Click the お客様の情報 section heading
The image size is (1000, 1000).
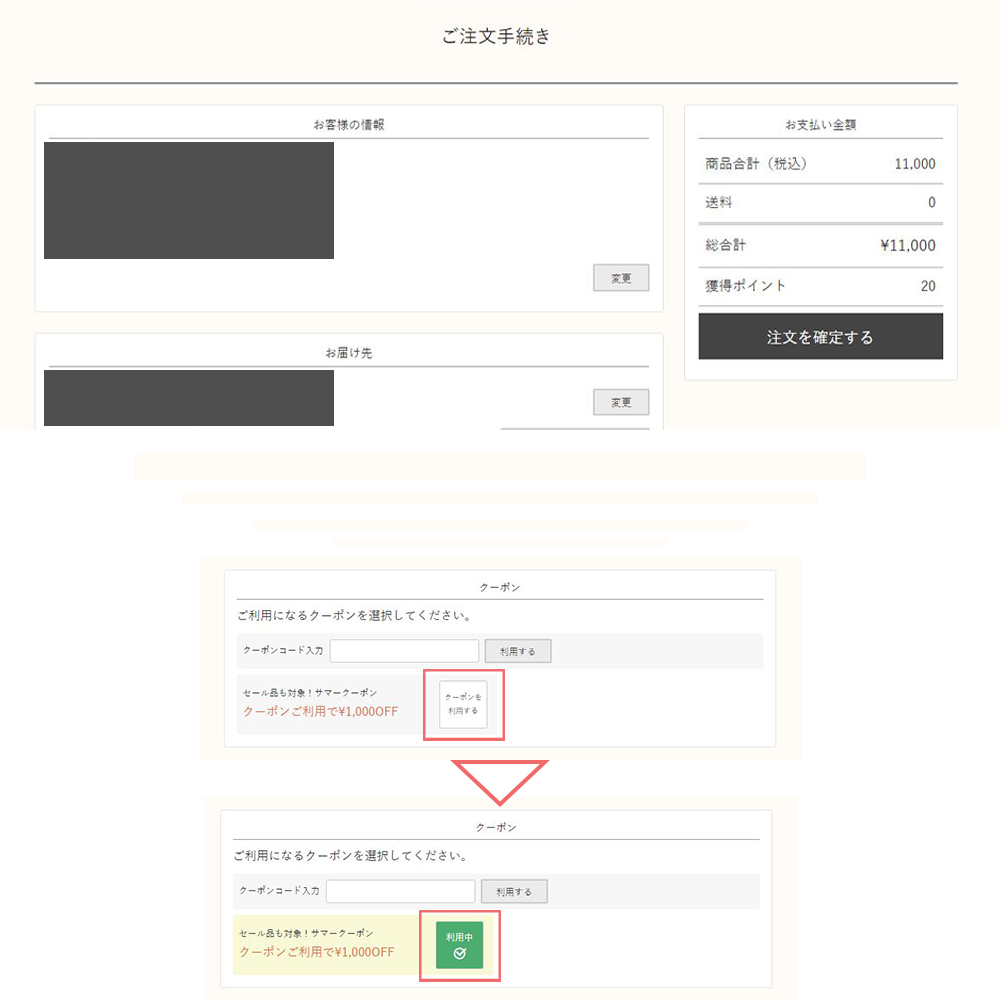[347, 123]
